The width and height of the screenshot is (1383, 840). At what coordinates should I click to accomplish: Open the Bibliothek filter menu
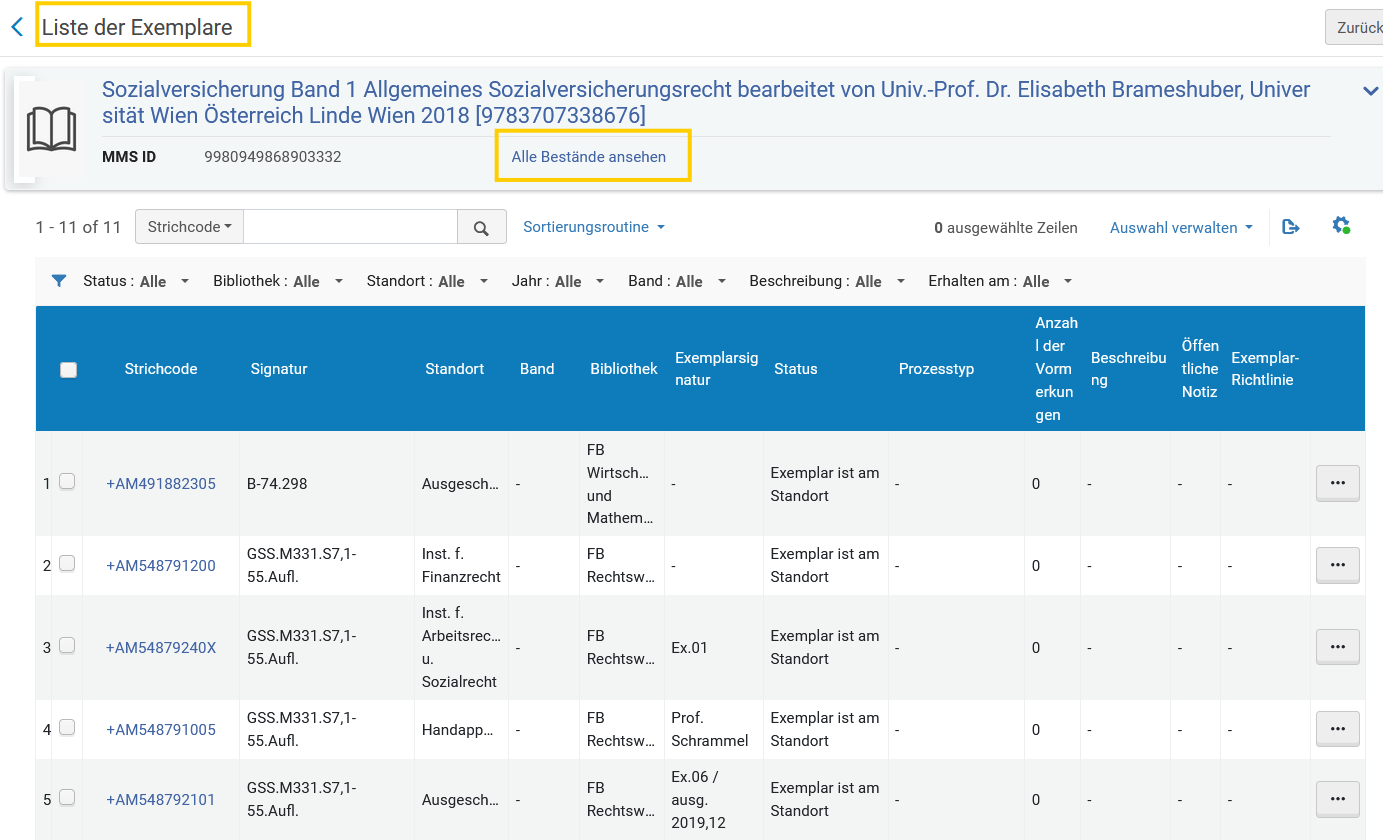click(x=278, y=281)
